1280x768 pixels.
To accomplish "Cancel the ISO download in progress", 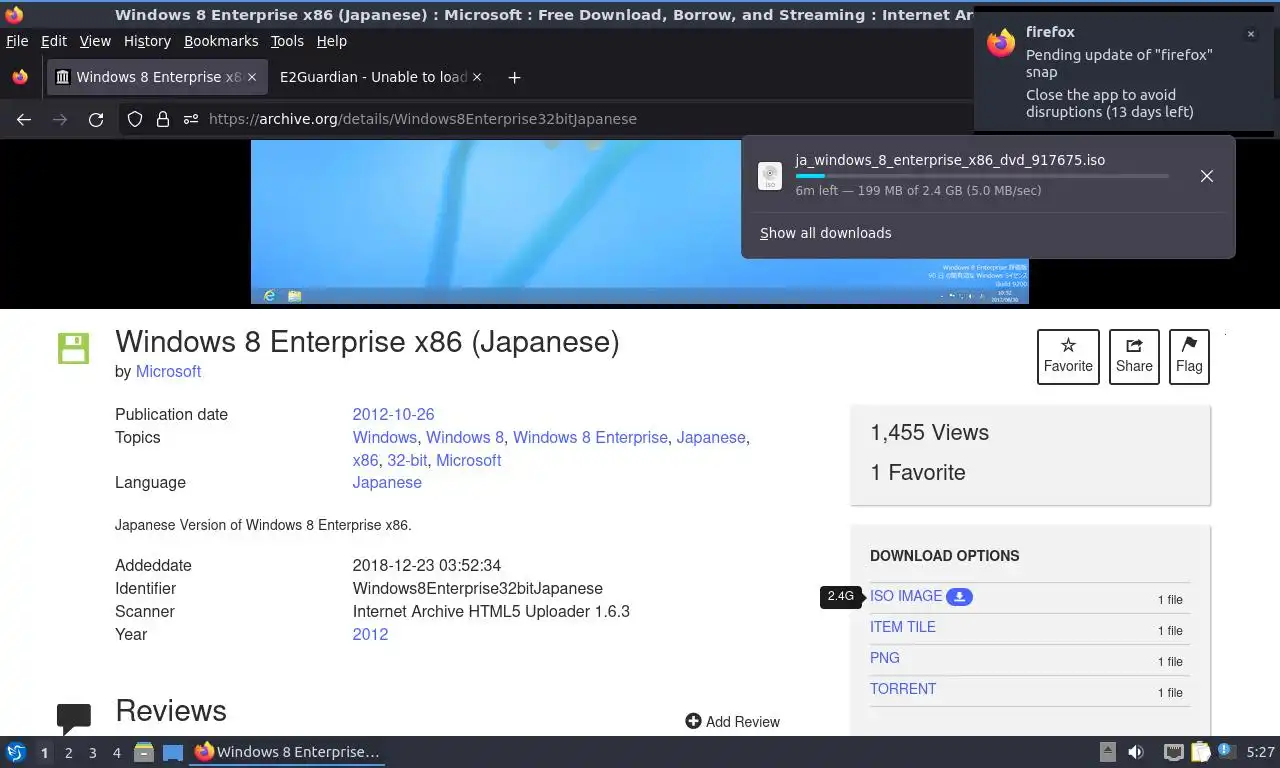I will click(1207, 176).
